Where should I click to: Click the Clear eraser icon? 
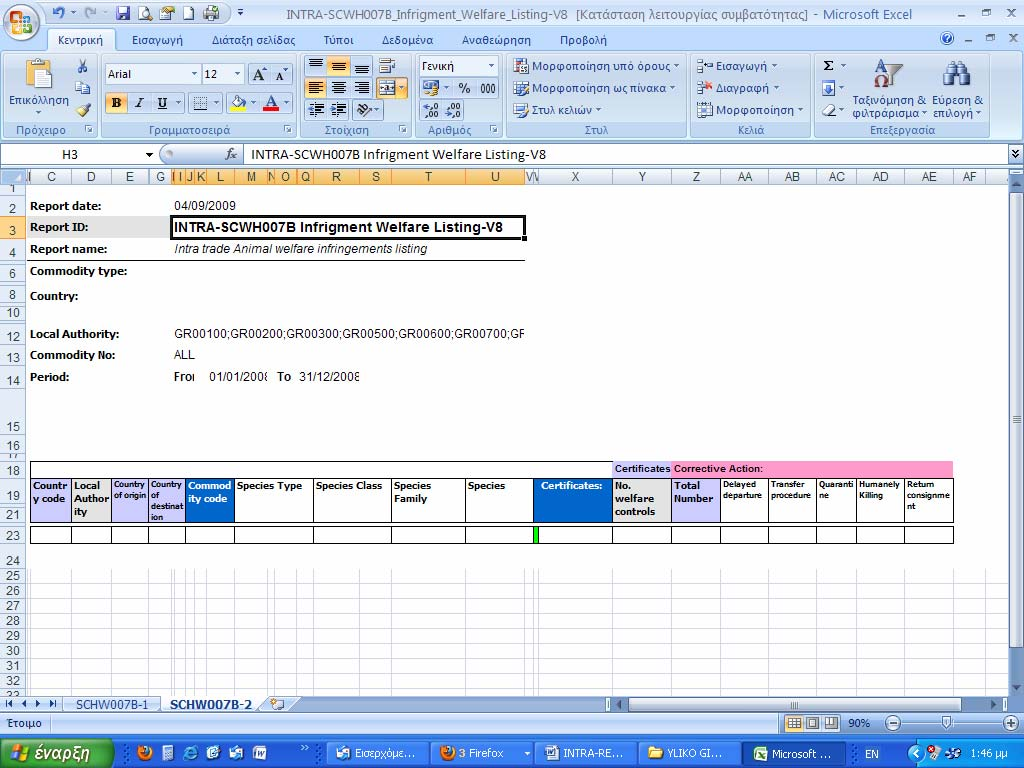coord(828,110)
